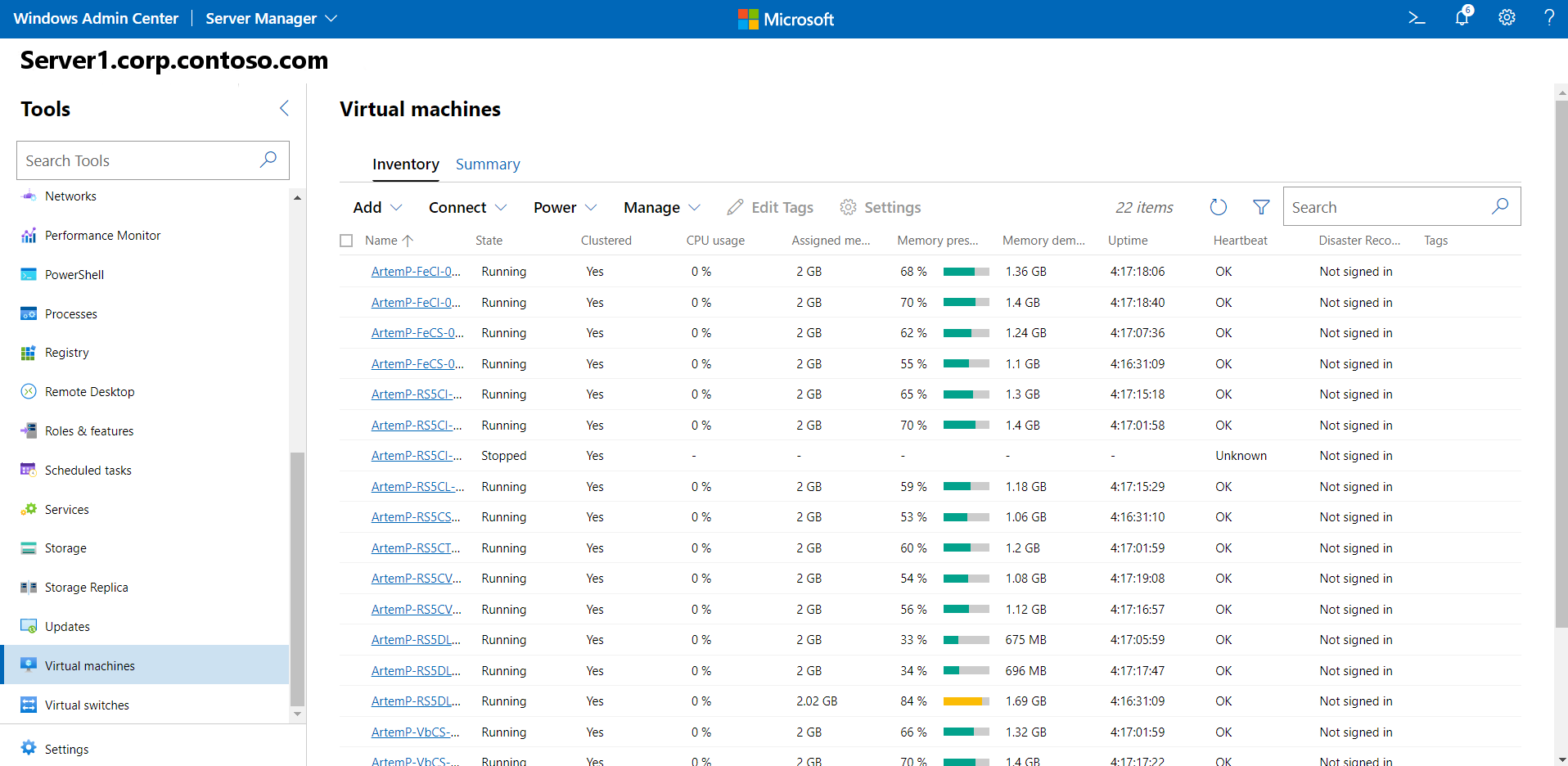Image resolution: width=1568 pixels, height=766 pixels.
Task: Open the Performance Monitor tool
Action: tap(102, 236)
